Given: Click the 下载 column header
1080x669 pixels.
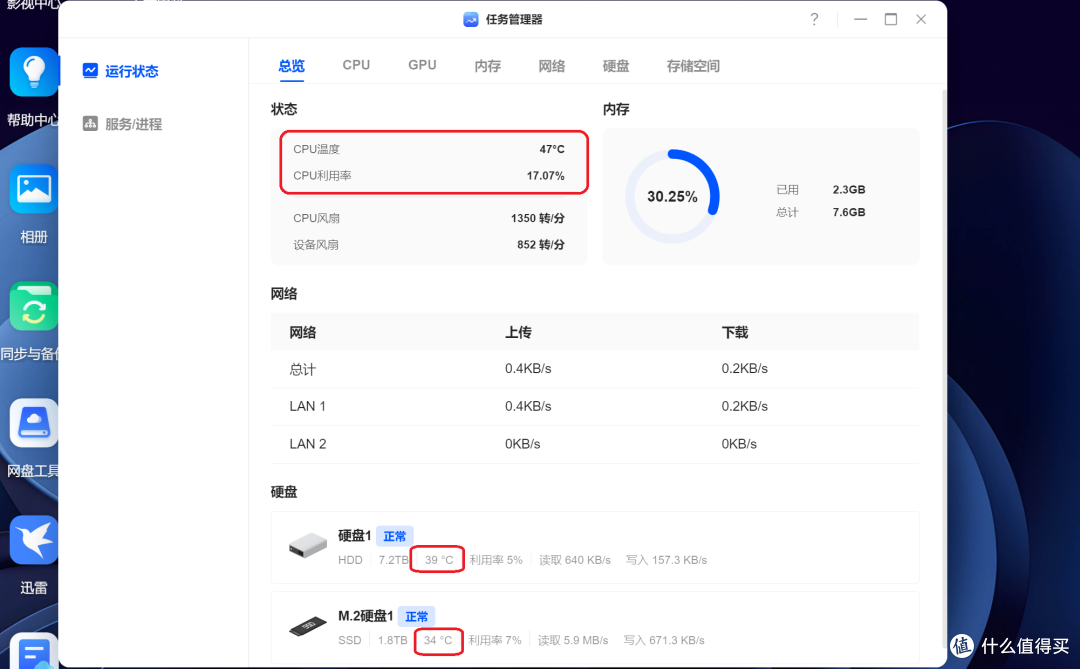Looking at the screenshot, I should (x=735, y=332).
